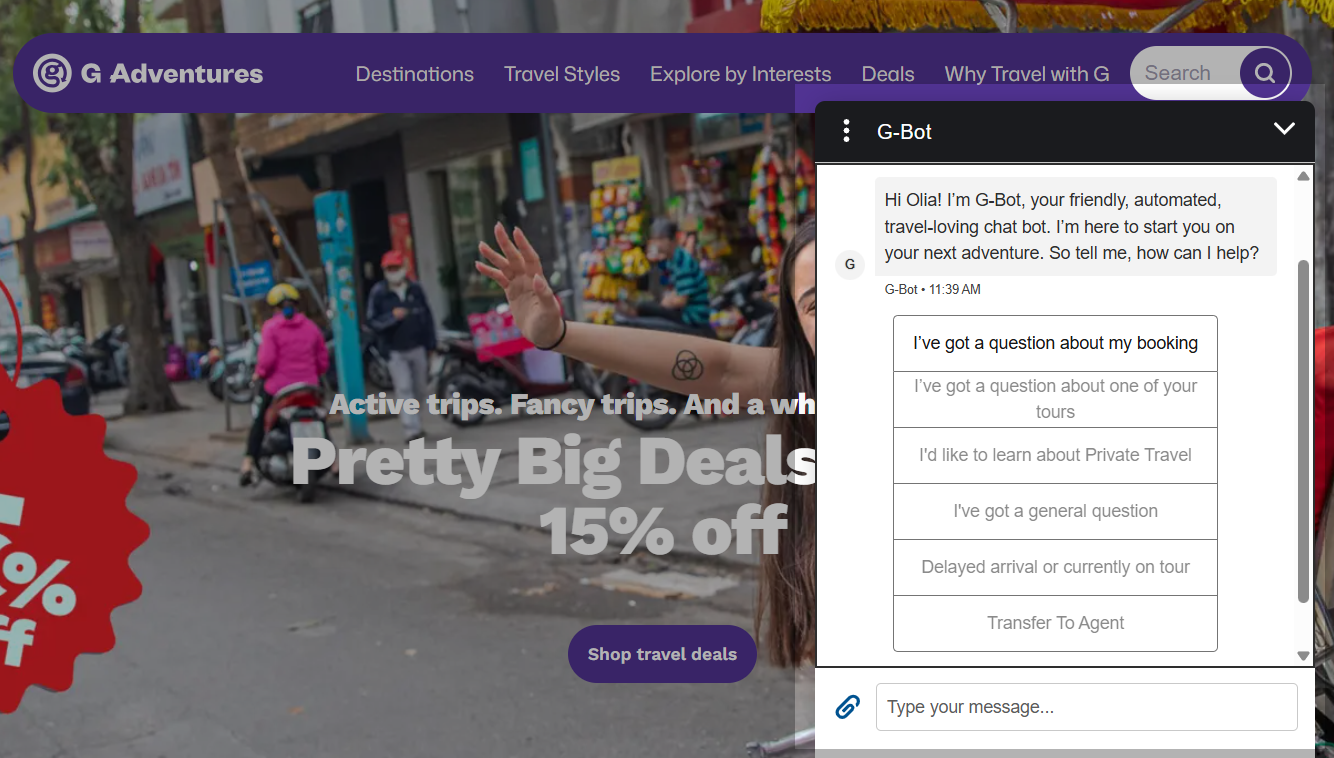
Task: Select "I've got a question about my booking"
Action: click(1055, 342)
